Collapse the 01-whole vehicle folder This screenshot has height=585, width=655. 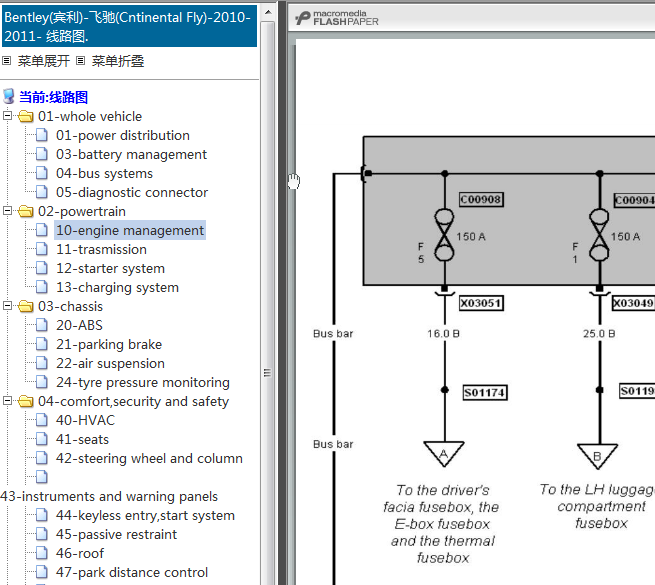click(8, 116)
